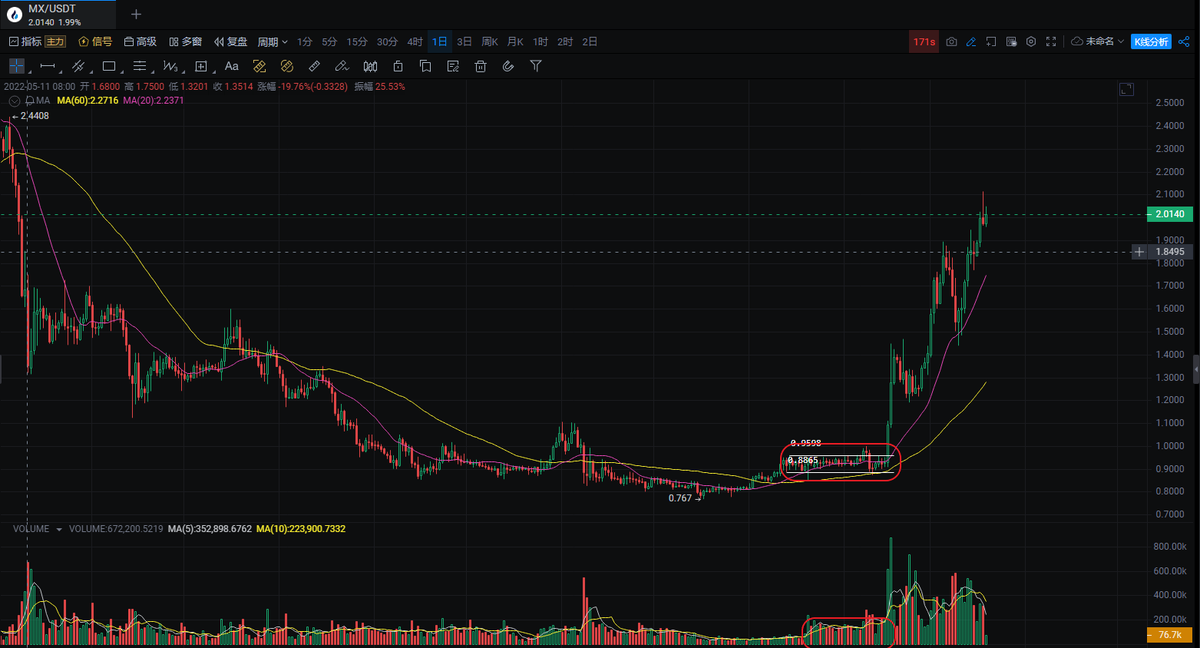Select the wave pattern W3 tool
Screen dimensions: 1200x648
170,66
